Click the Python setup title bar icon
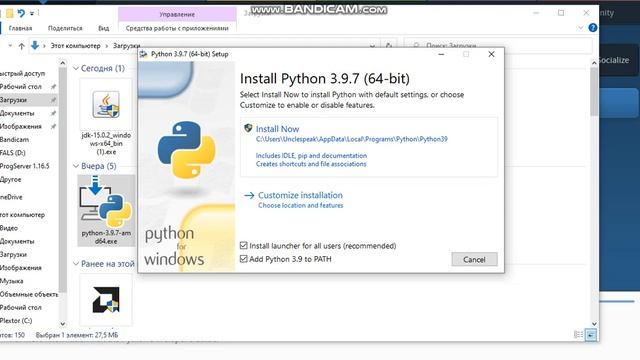This screenshot has height=360, width=640. [143, 54]
